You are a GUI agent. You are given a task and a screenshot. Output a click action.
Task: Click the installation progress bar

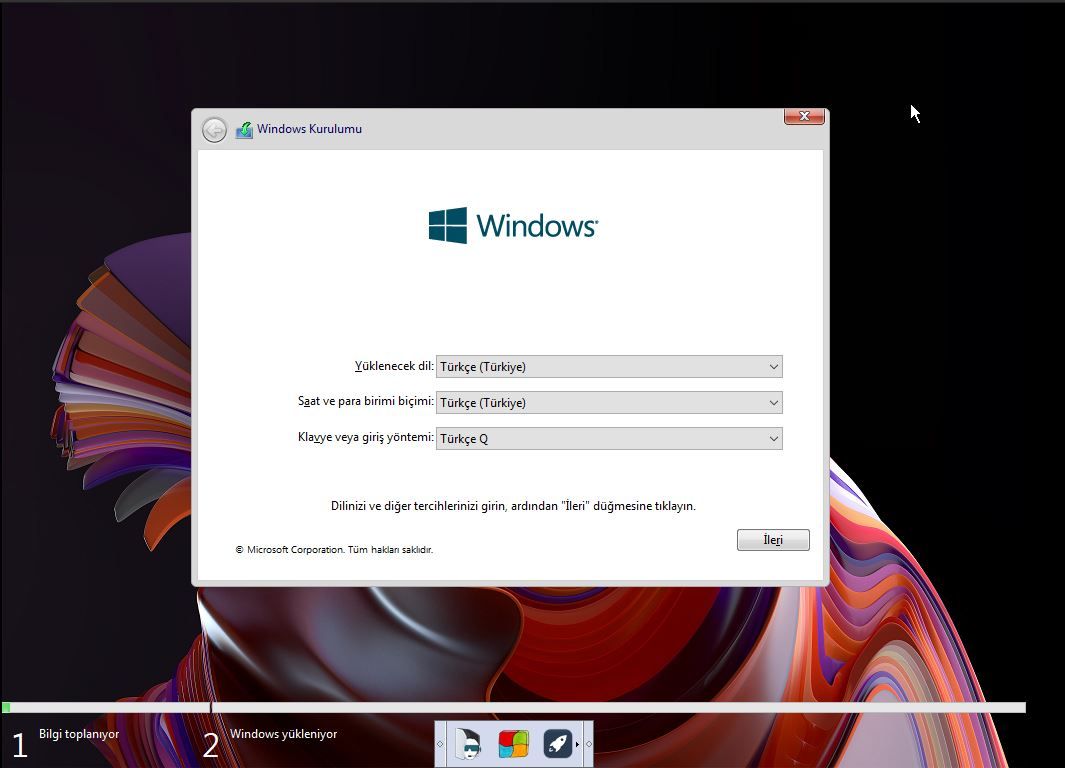513,708
